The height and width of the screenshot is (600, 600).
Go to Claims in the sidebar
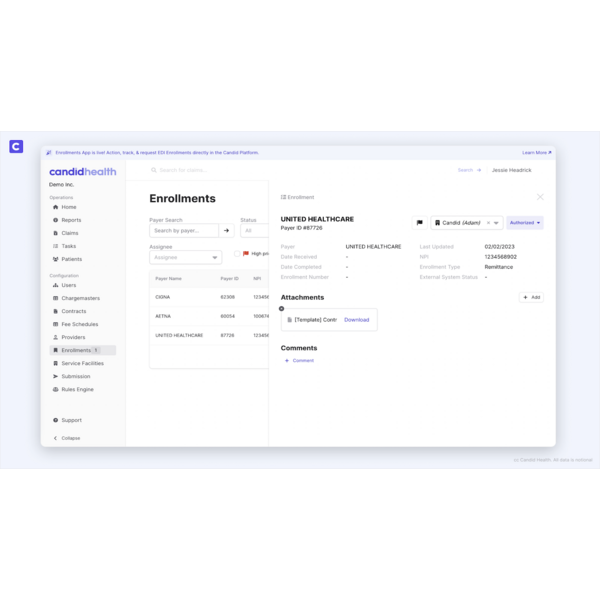click(69, 233)
